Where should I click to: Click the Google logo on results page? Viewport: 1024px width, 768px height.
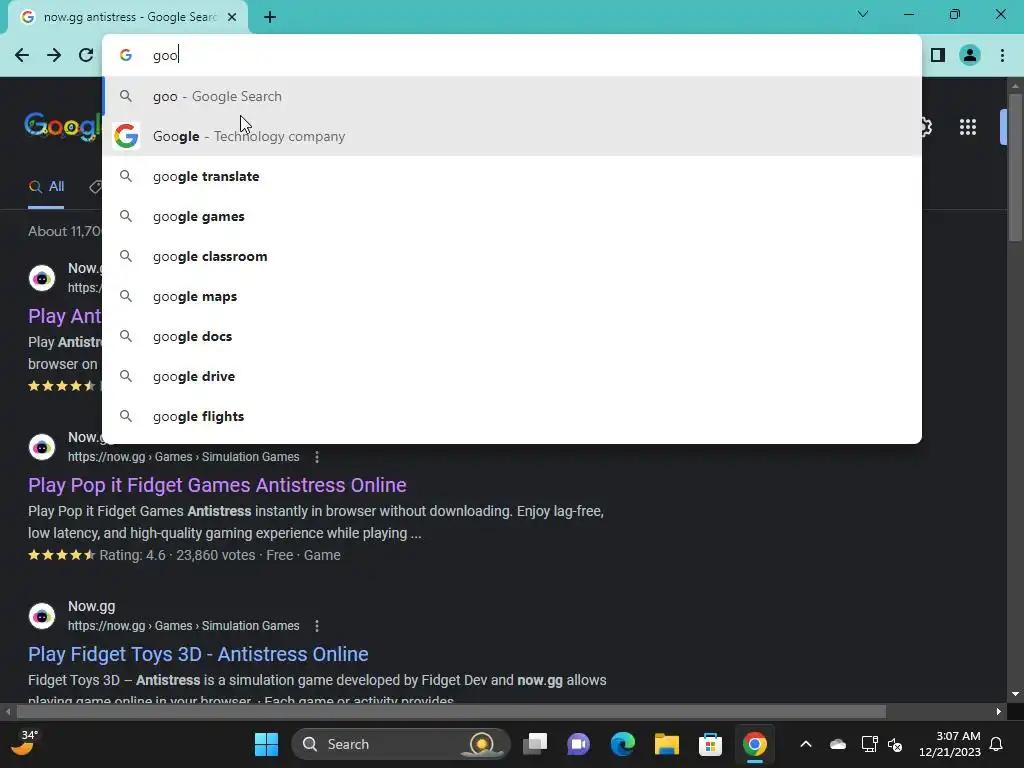(63, 125)
